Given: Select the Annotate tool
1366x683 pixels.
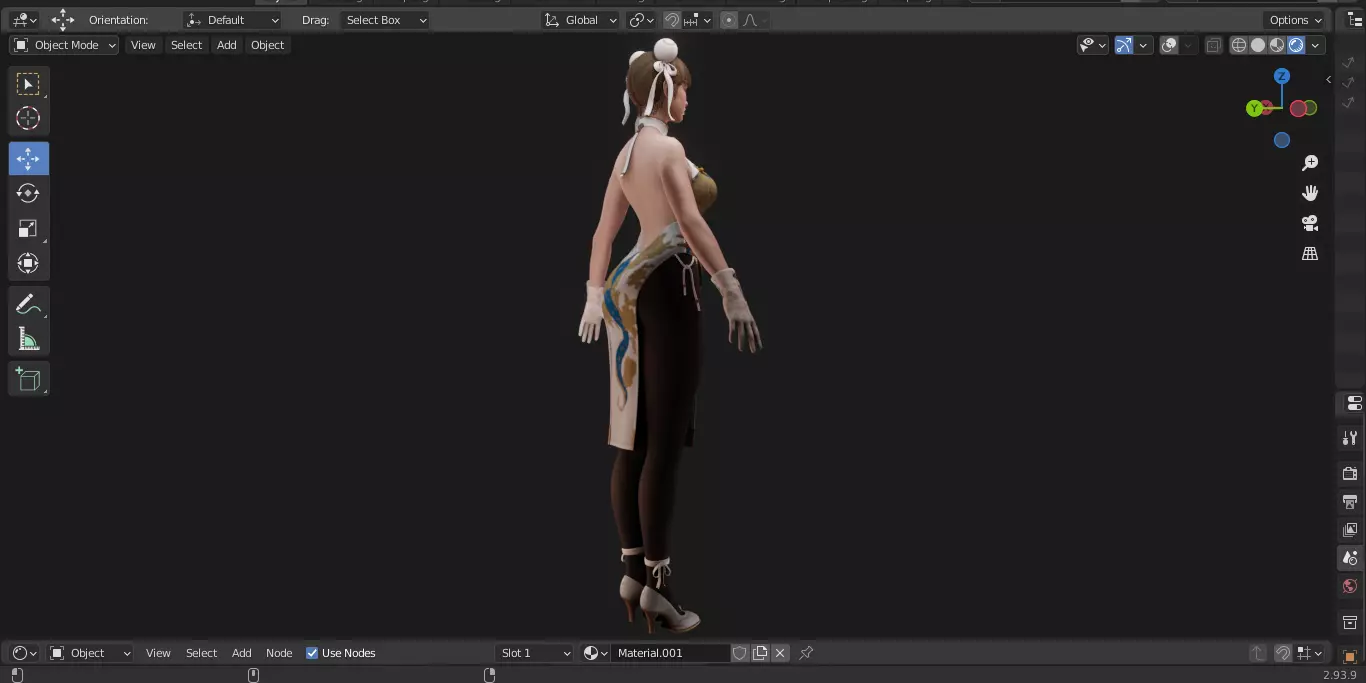Looking at the screenshot, I should (28, 305).
